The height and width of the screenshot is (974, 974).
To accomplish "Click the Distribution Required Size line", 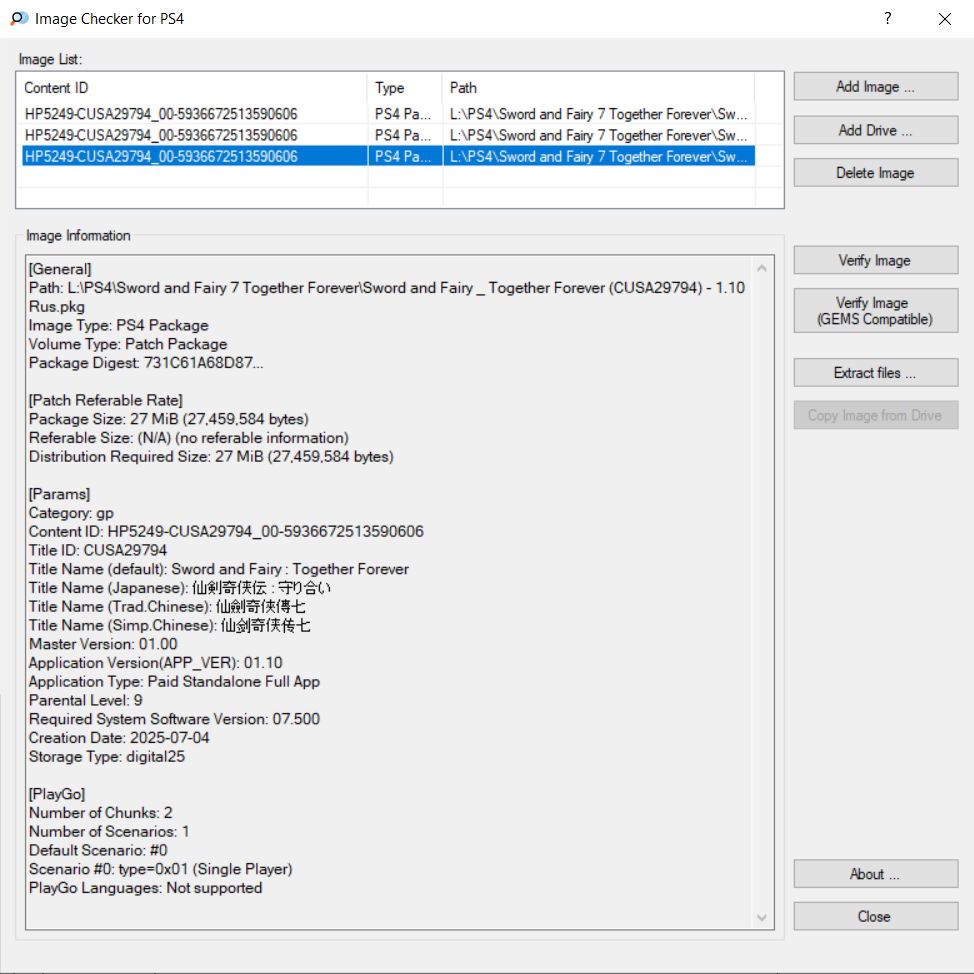I will coord(211,457).
